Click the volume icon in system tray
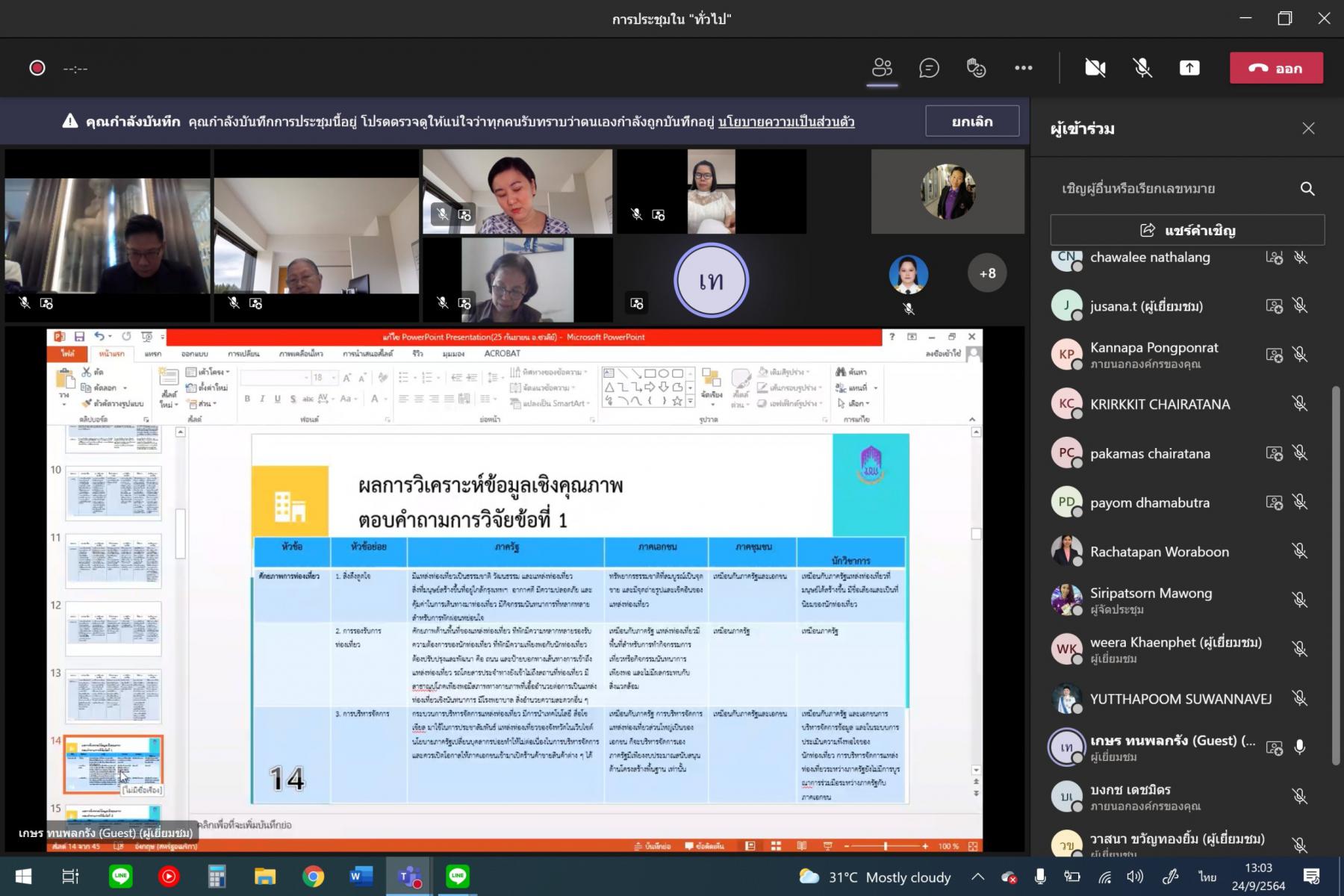This screenshot has width=1344, height=896. (1135, 877)
